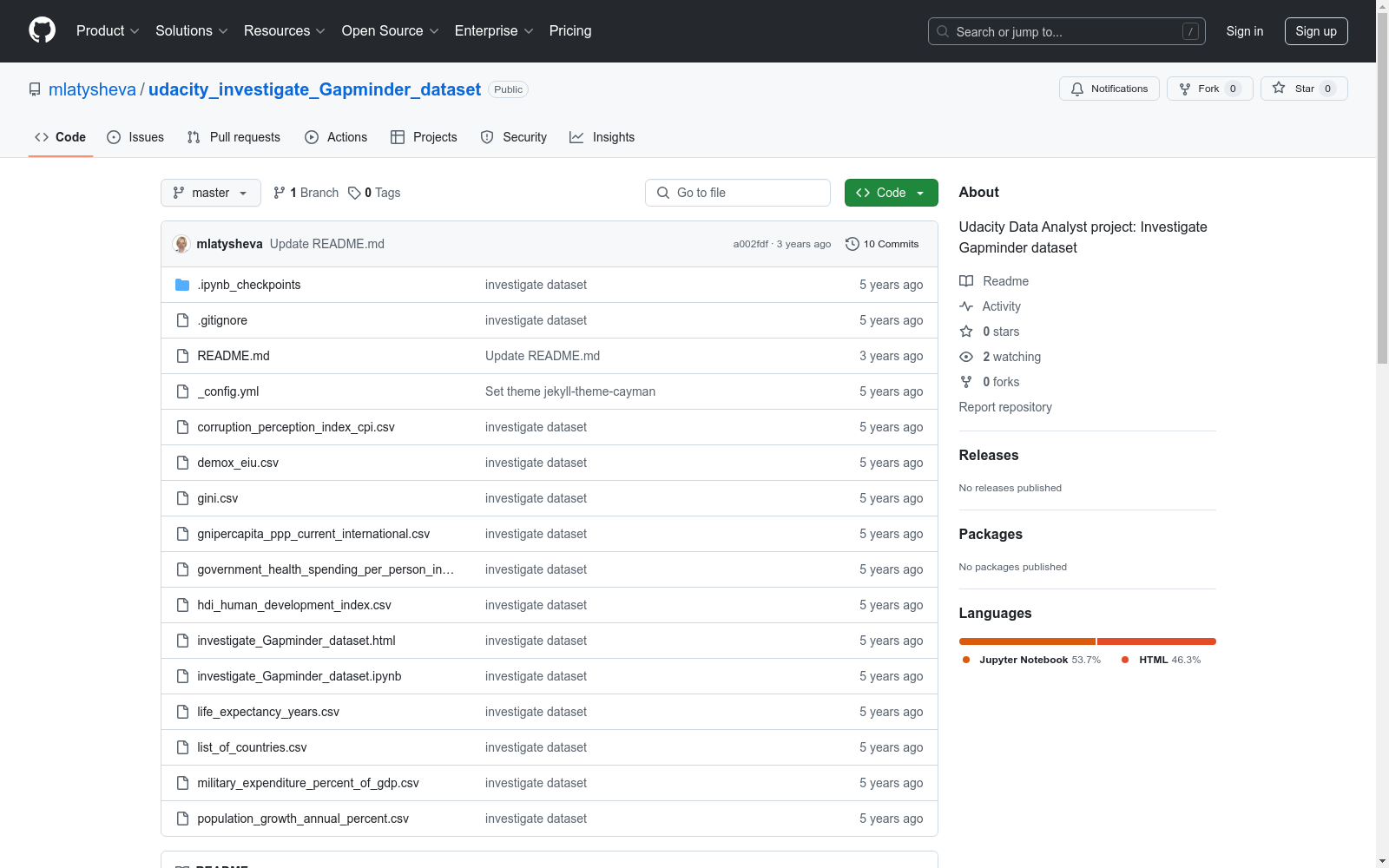Click the commit history clock icon
1389x868 pixels.
click(x=852, y=244)
